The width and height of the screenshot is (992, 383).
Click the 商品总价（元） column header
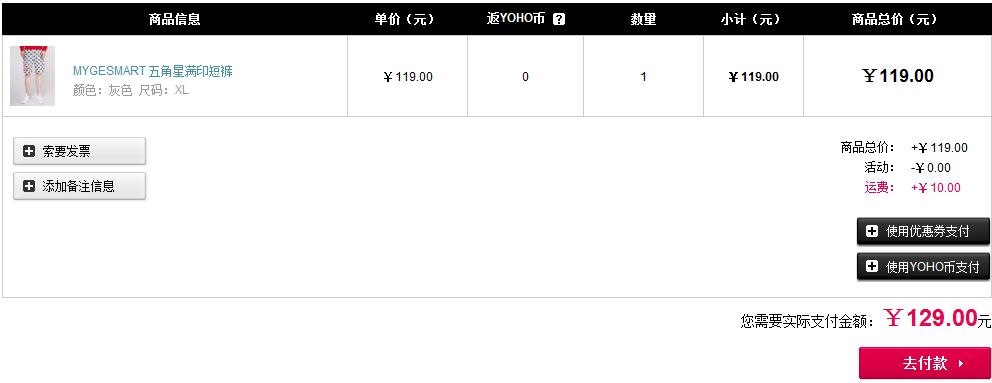[x=895, y=20]
